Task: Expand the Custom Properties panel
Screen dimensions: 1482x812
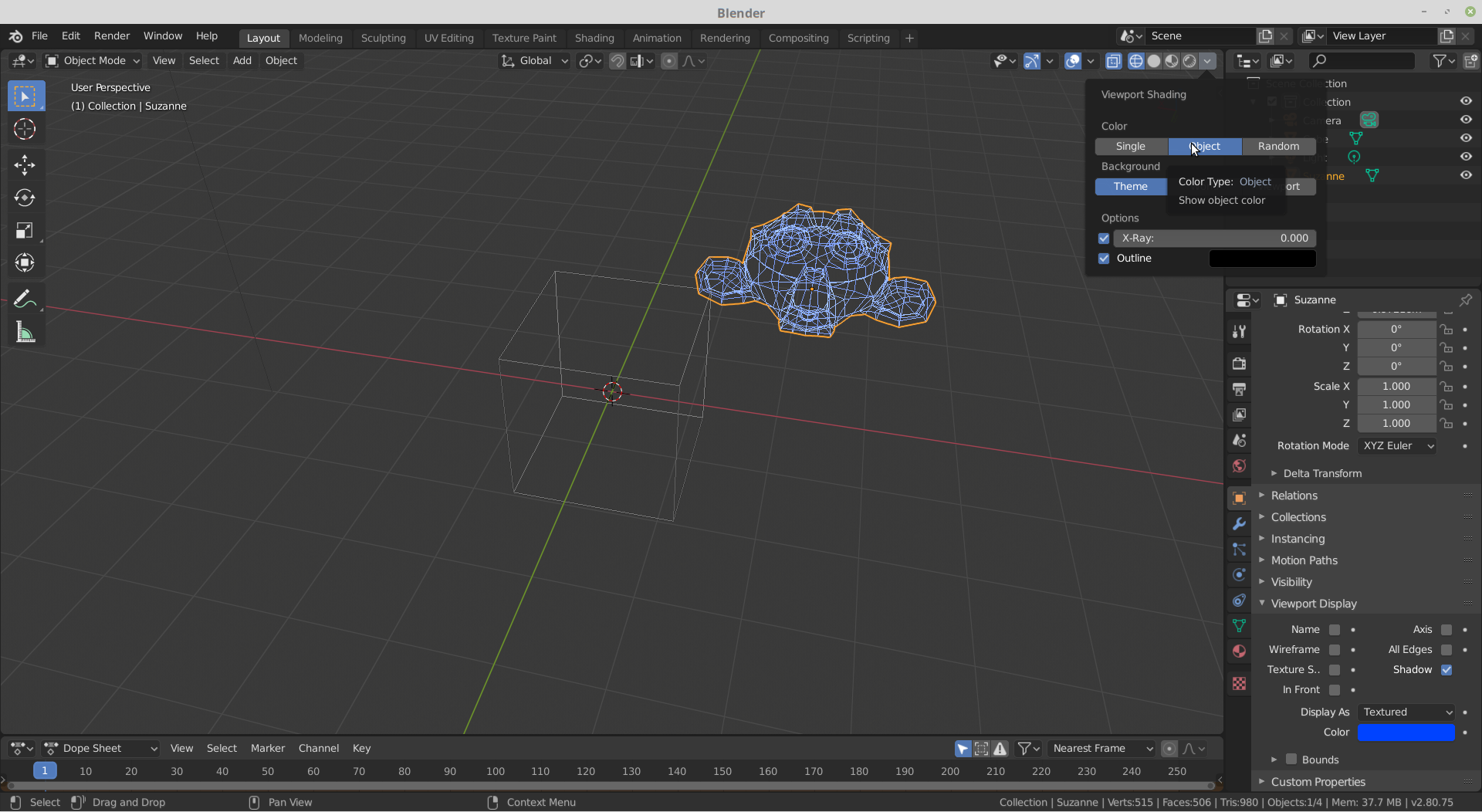Action: (x=1318, y=782)
